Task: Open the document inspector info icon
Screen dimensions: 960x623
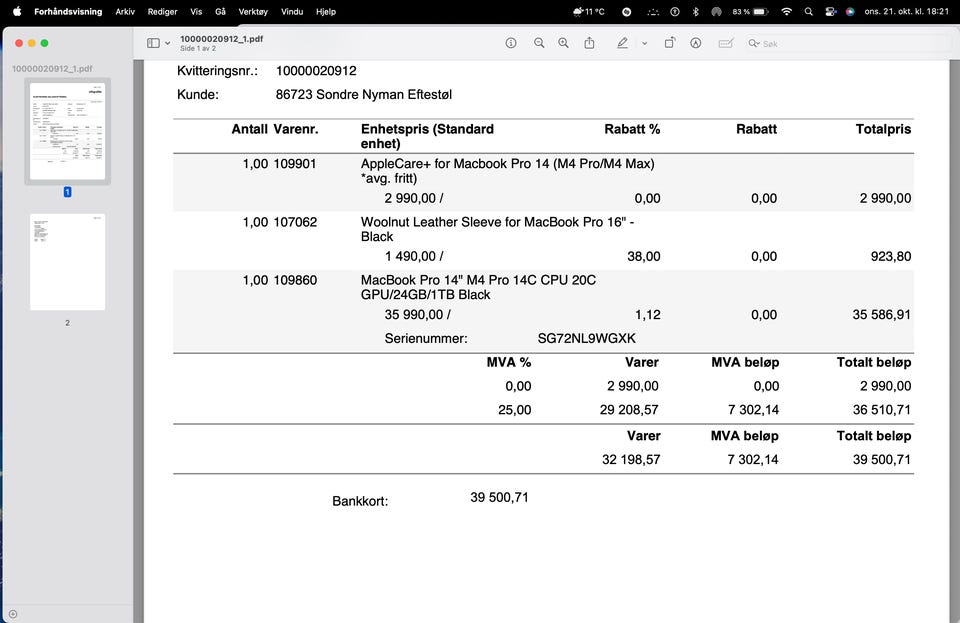Action: 511,43
